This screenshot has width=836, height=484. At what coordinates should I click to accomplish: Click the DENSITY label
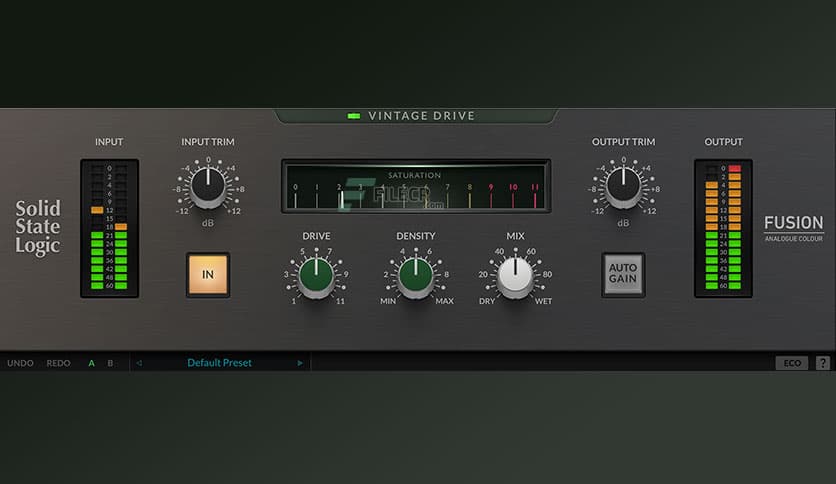[x=416, y=236]
